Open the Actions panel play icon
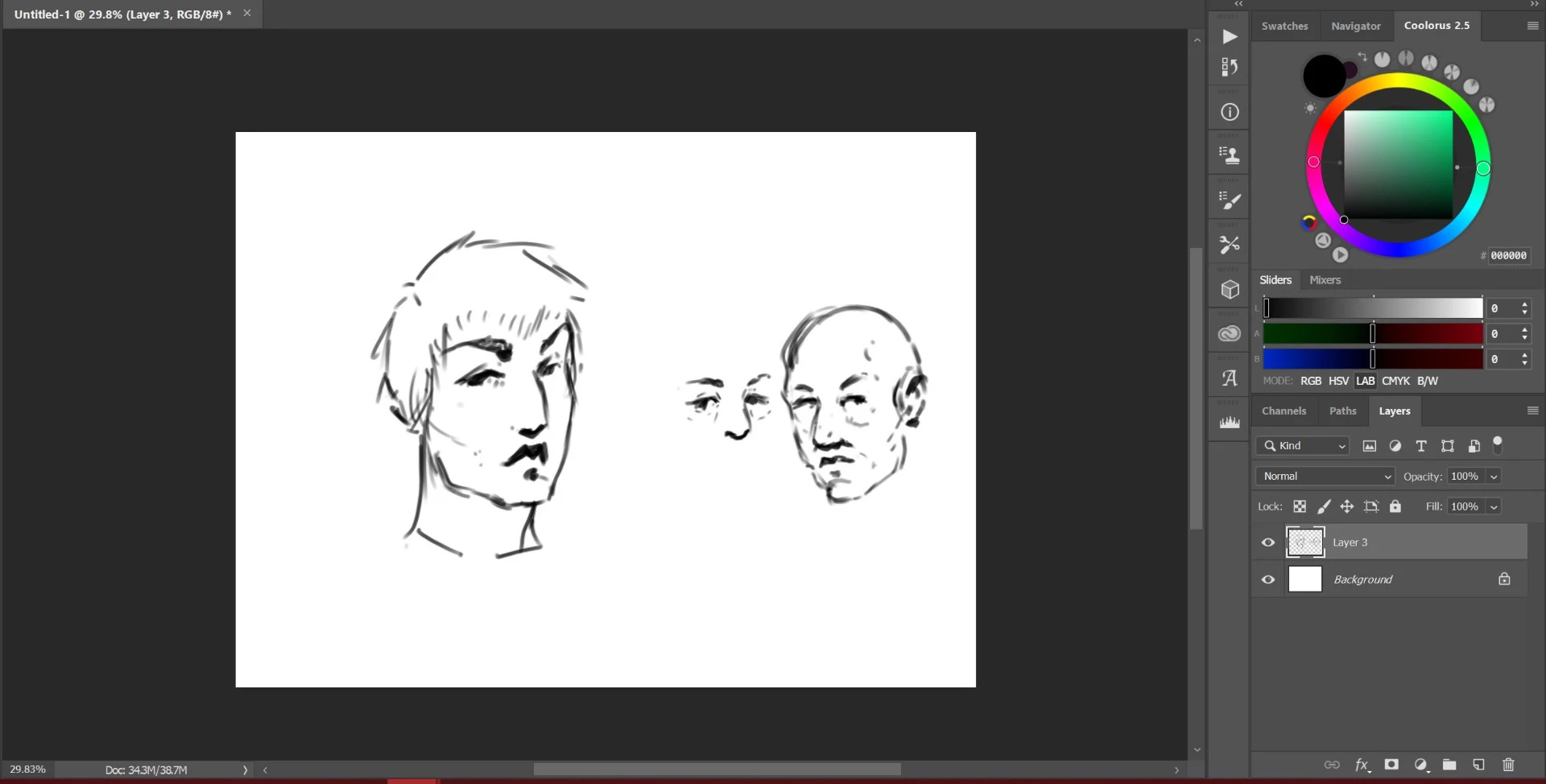This screenshot has width=1546, height=784. [x=1230, y=37]
